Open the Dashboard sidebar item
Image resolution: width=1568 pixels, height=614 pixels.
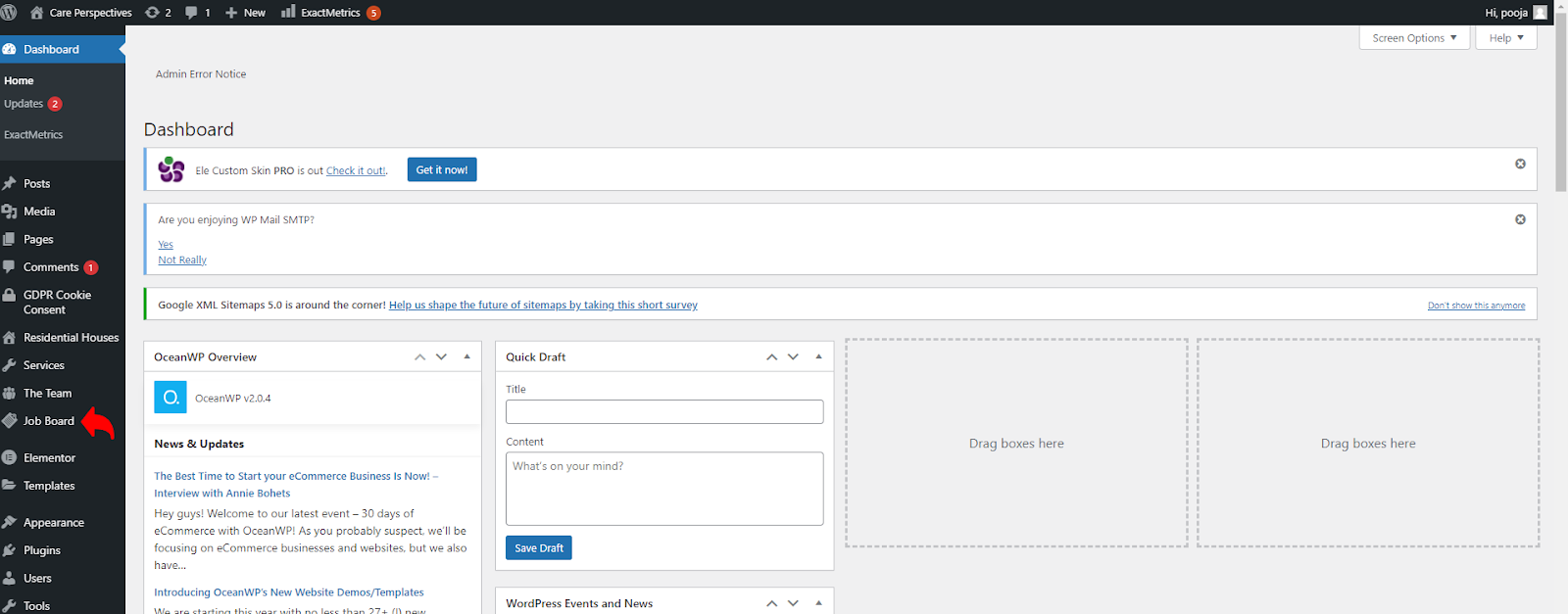click(x=63, y=49)
